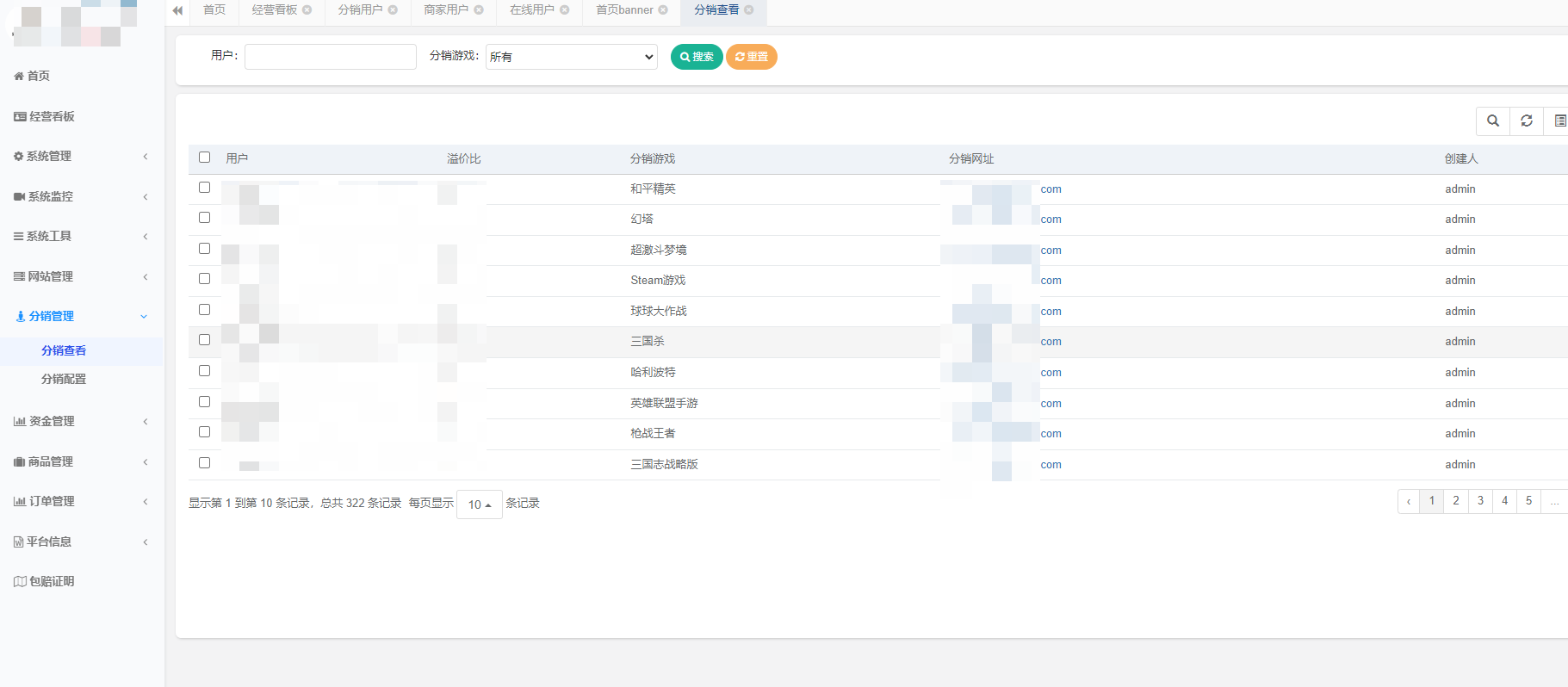
Task: Expand 网站管理 sidebar menu
Action: pos(82,276)
